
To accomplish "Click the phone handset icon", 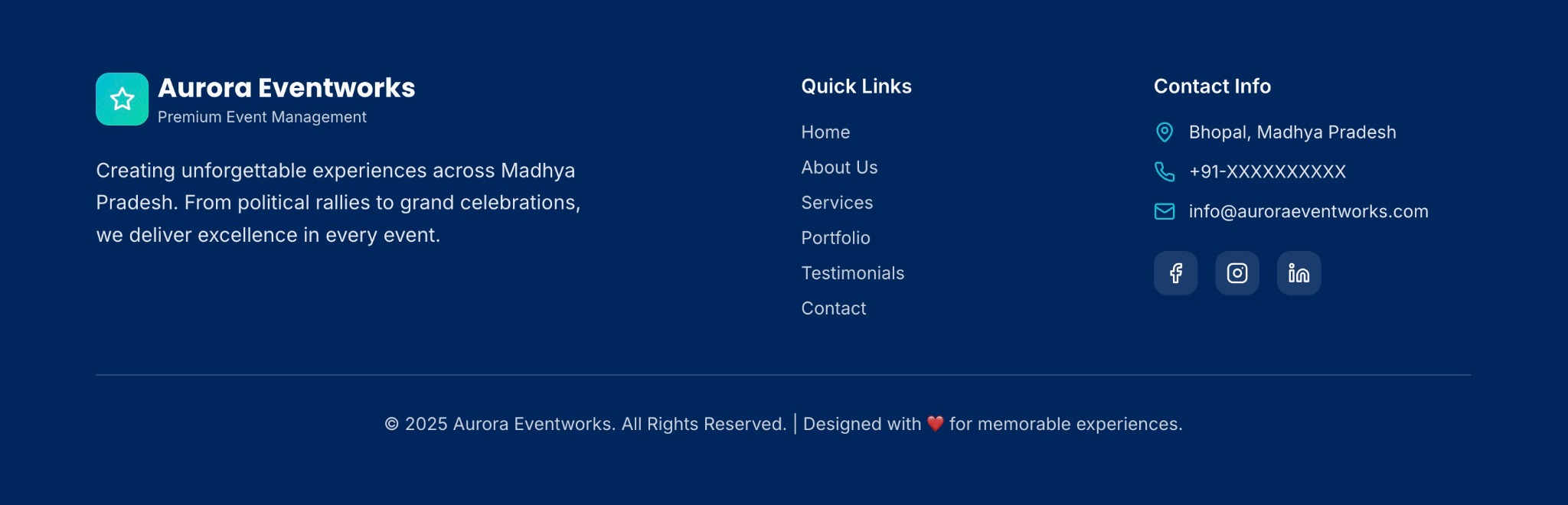I will 1164,171.
